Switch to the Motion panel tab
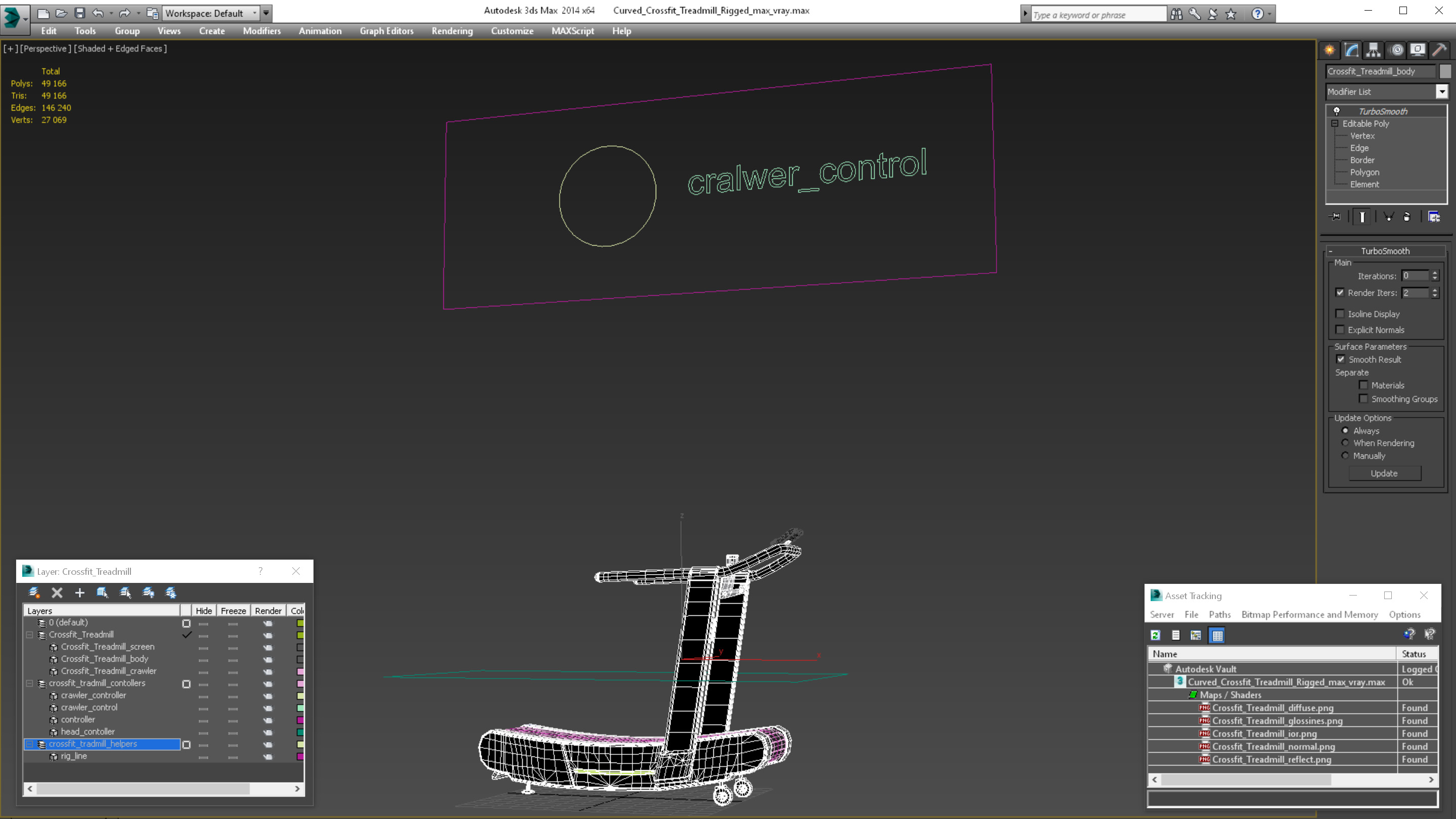 point(1395,51)
